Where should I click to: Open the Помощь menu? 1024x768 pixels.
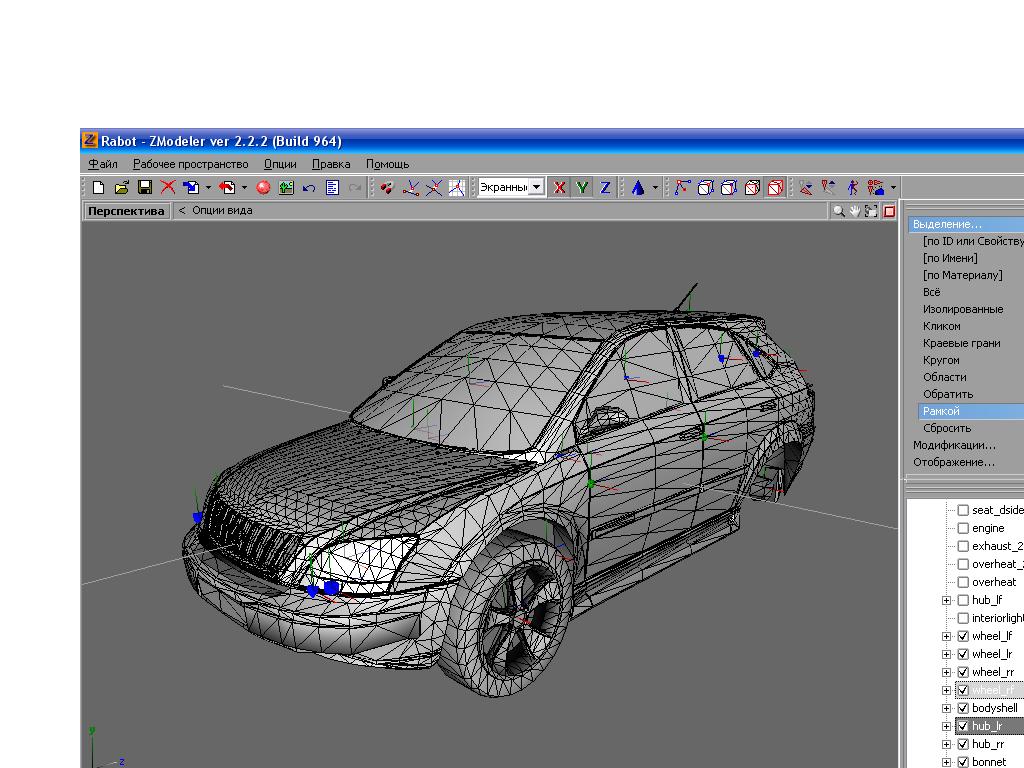point(387,164)
